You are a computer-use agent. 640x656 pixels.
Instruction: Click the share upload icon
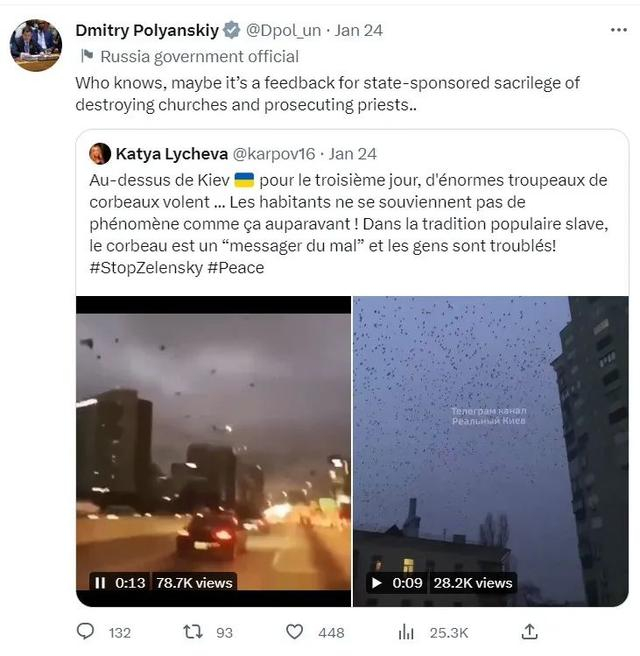pyautogui.click(x=529, y=632)
